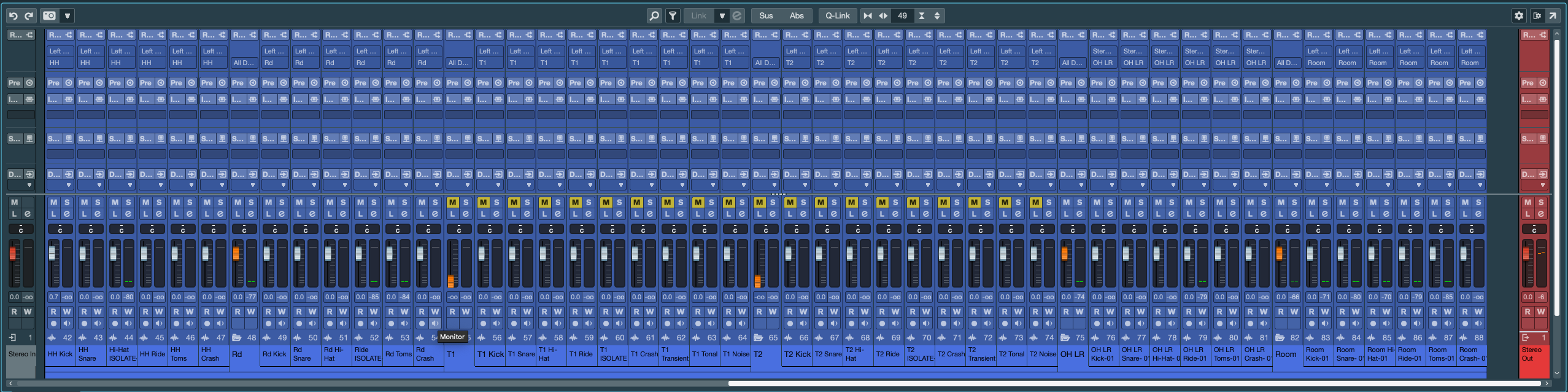Mute the HH Kick channel
The width and height of the screenshot is (1568, 392).
tap(53, 202)
